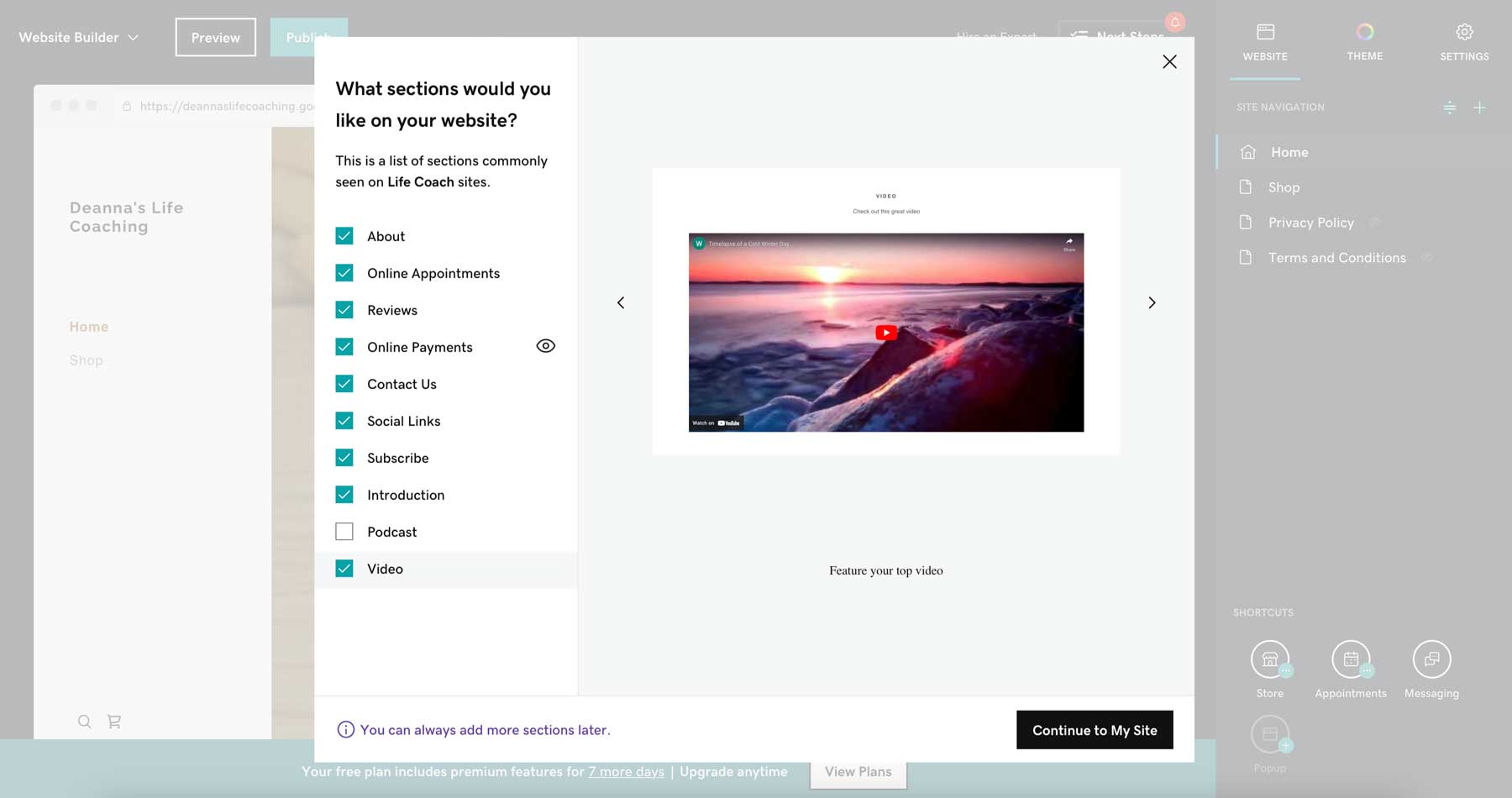Close the sections dialog
1512x798 pixels.
[x=1169, y=61]
